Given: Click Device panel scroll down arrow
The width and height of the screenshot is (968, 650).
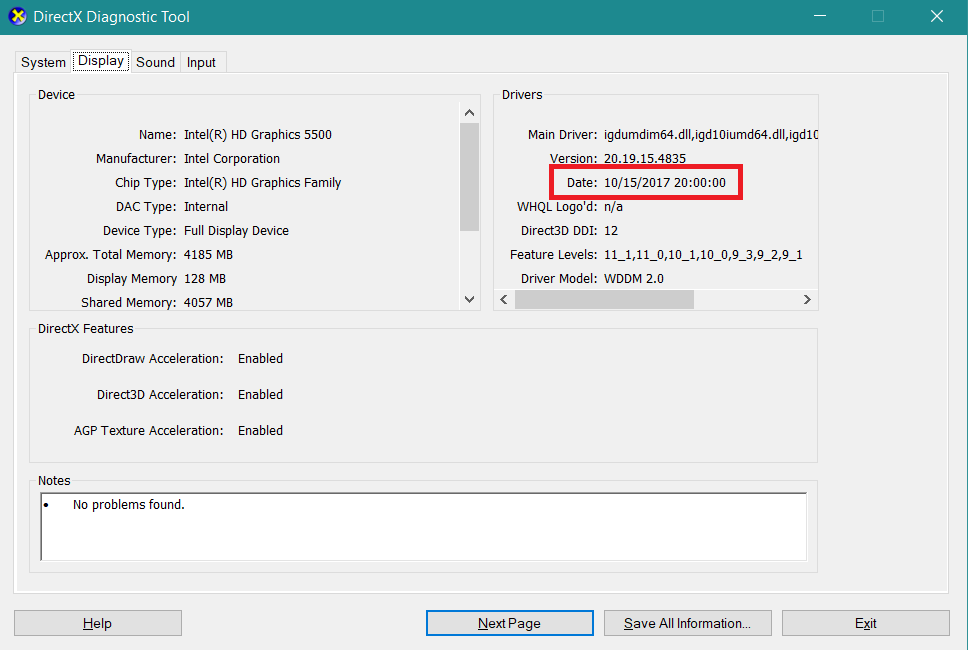Looking at the screenshot, I should [x=469, y=299].
